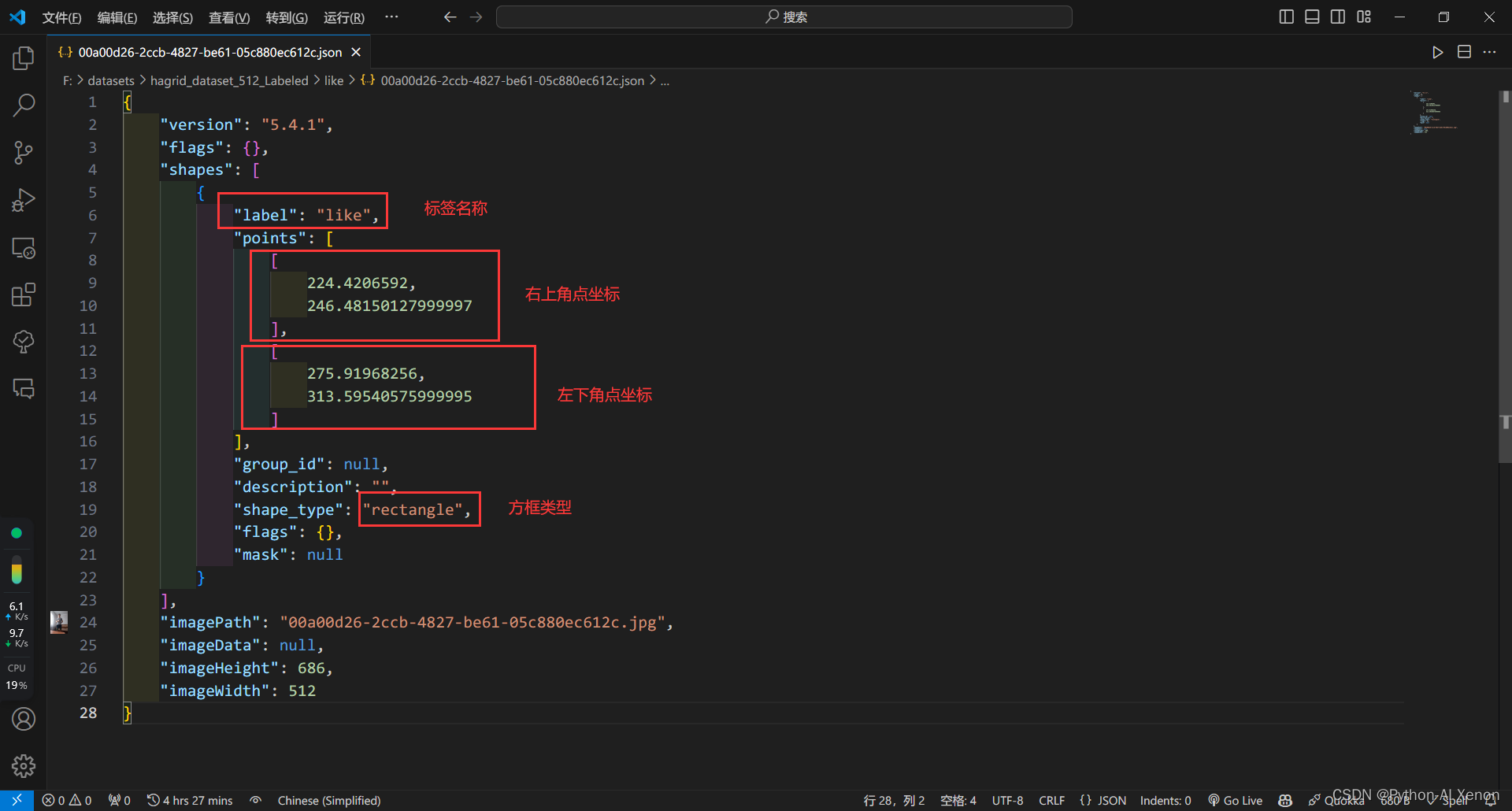
Task: Open the forwarded ports indicator
Action: click(x=120, y=800)
